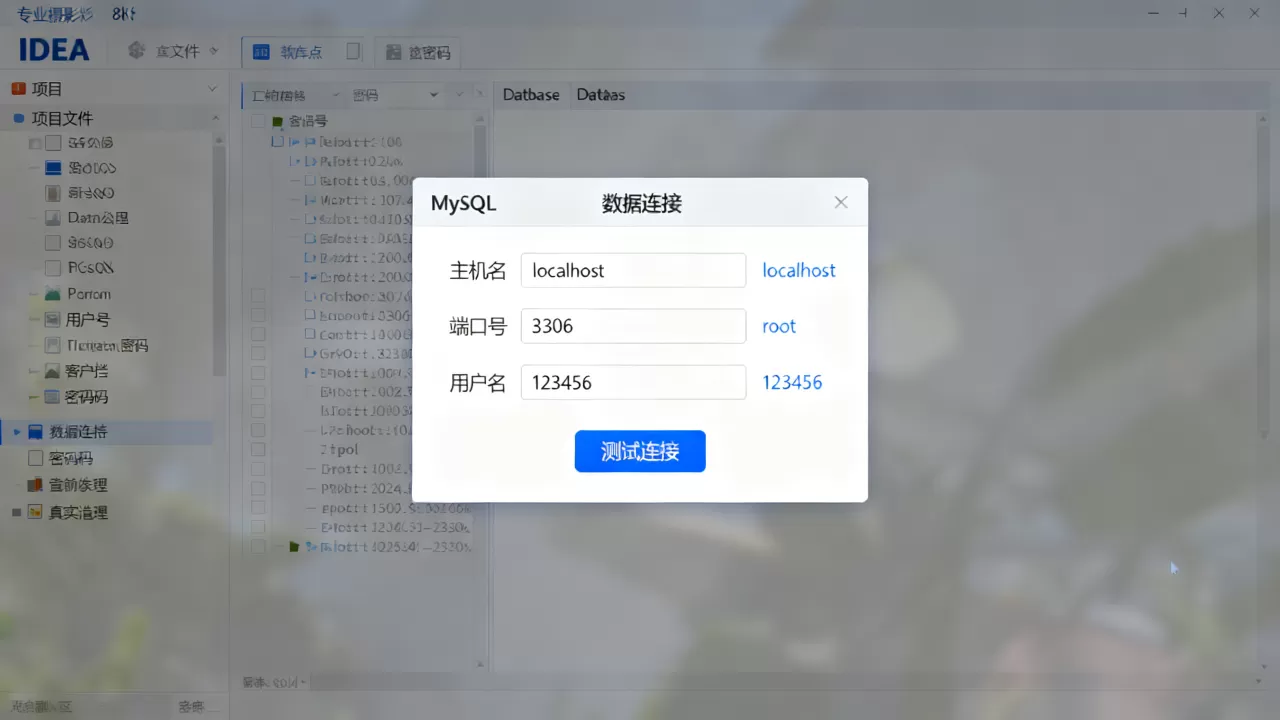
Task: Click the 查前练理 item icon
Action: click(36, 485)
